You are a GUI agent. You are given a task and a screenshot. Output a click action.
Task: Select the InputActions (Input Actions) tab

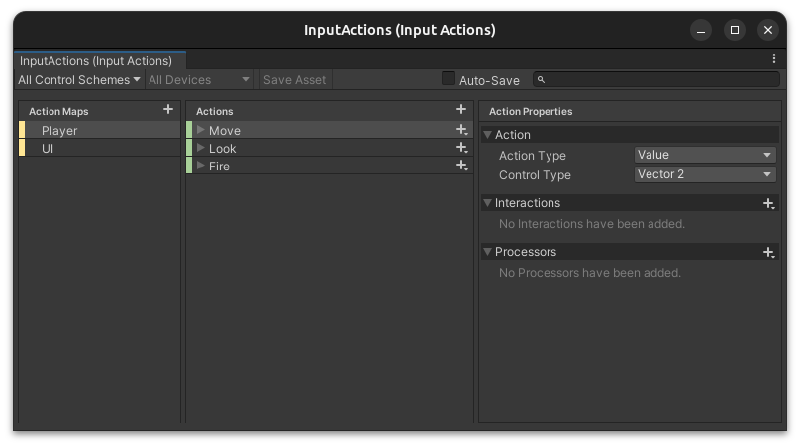coord(100,61)
